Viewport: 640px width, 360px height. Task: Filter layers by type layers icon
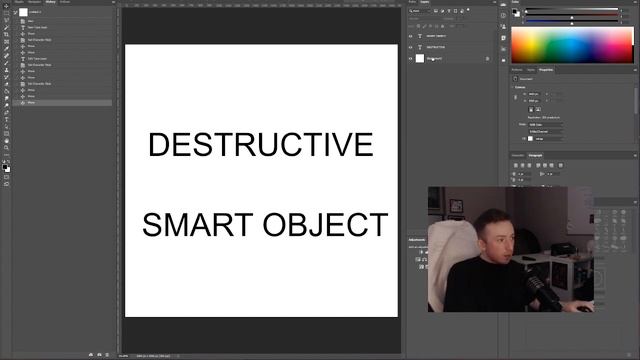(449, 11)
